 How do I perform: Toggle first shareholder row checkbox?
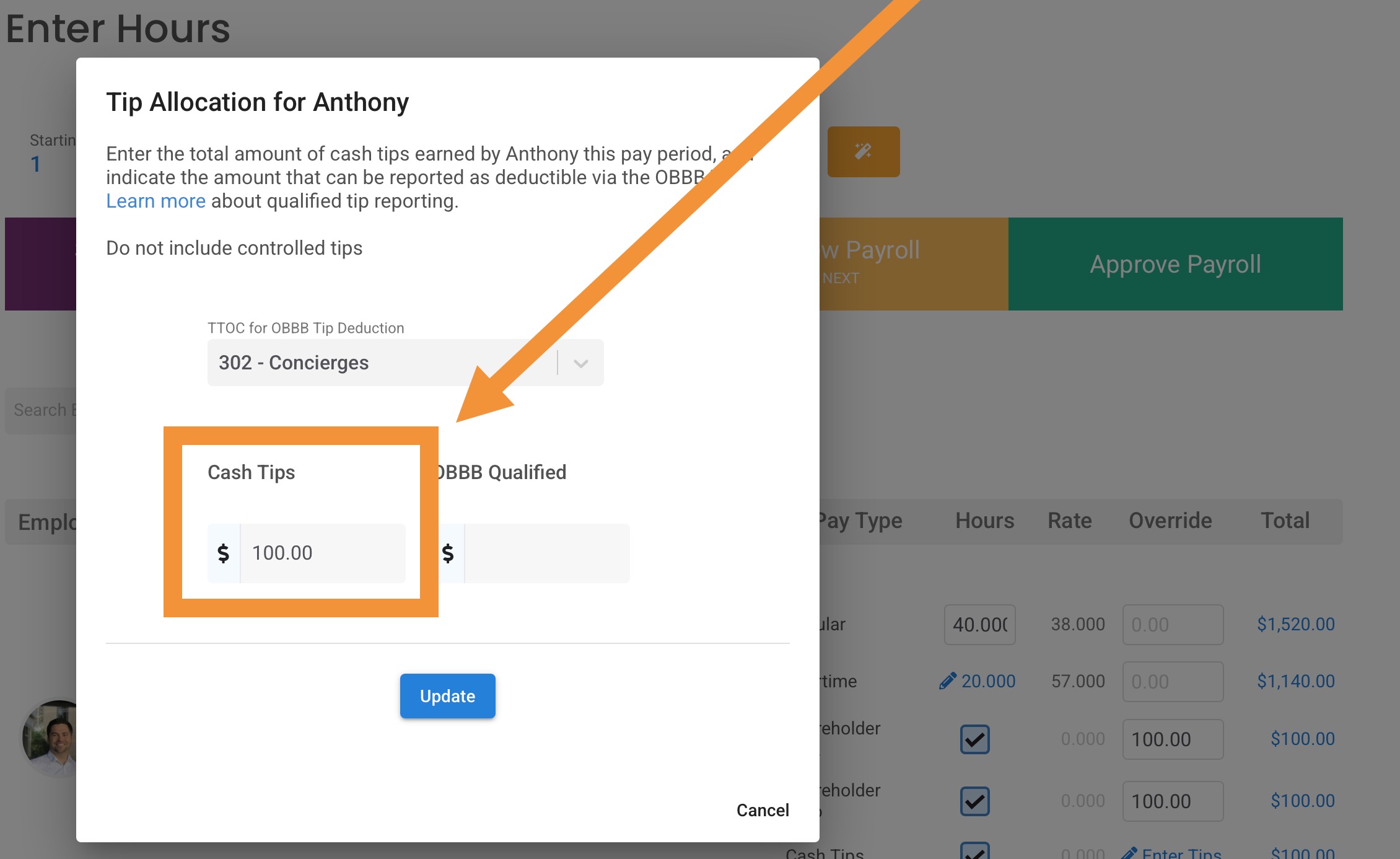click(974, 739)
